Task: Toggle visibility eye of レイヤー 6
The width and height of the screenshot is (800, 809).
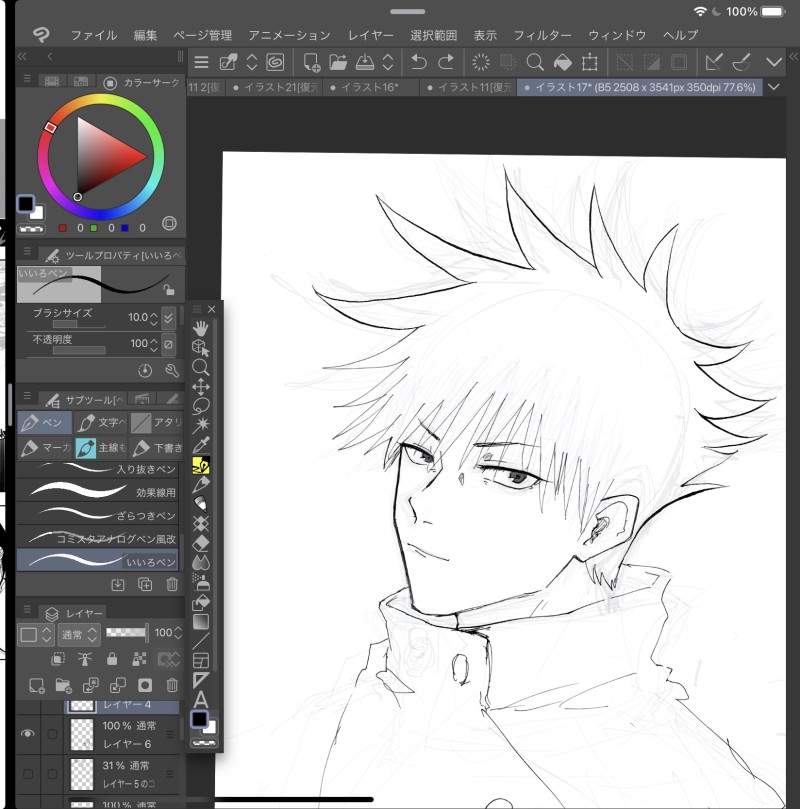Action: [x=28, y=733]
